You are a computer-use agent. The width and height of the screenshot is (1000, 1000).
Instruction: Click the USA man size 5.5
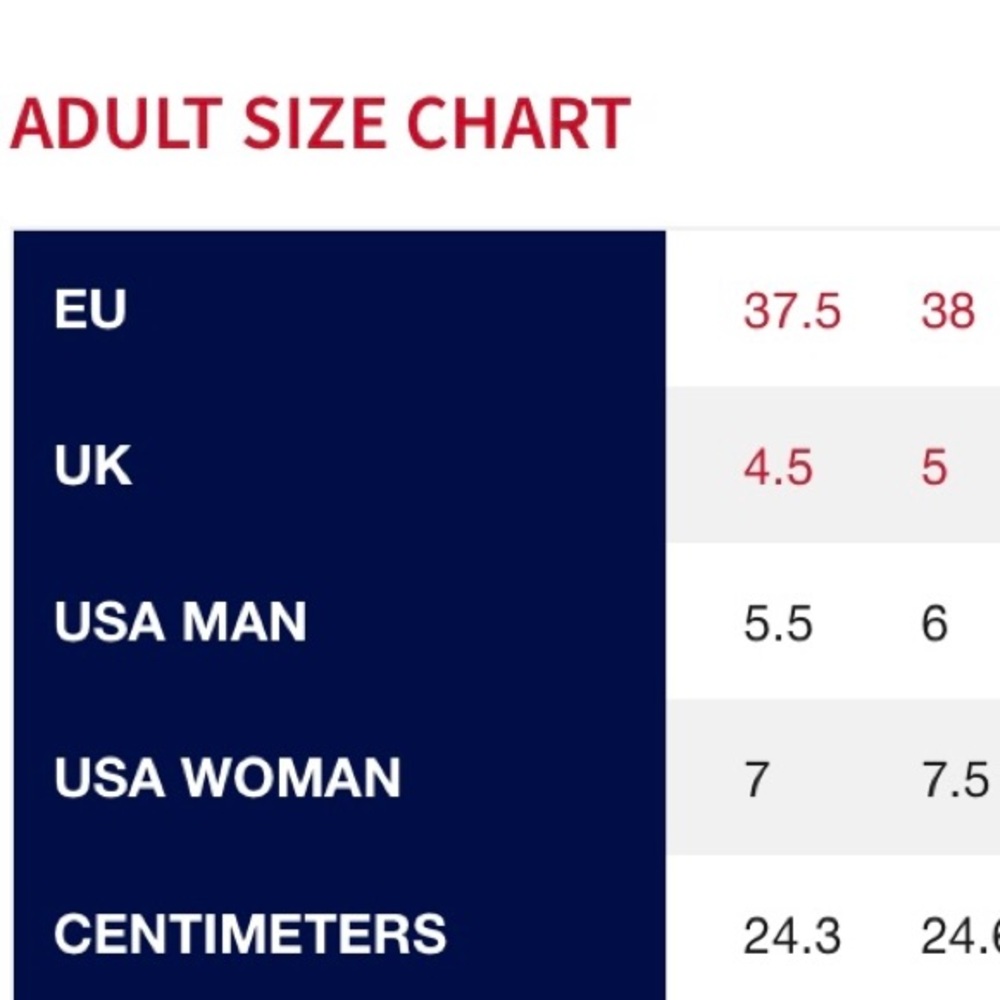click(x=778, y=624)
